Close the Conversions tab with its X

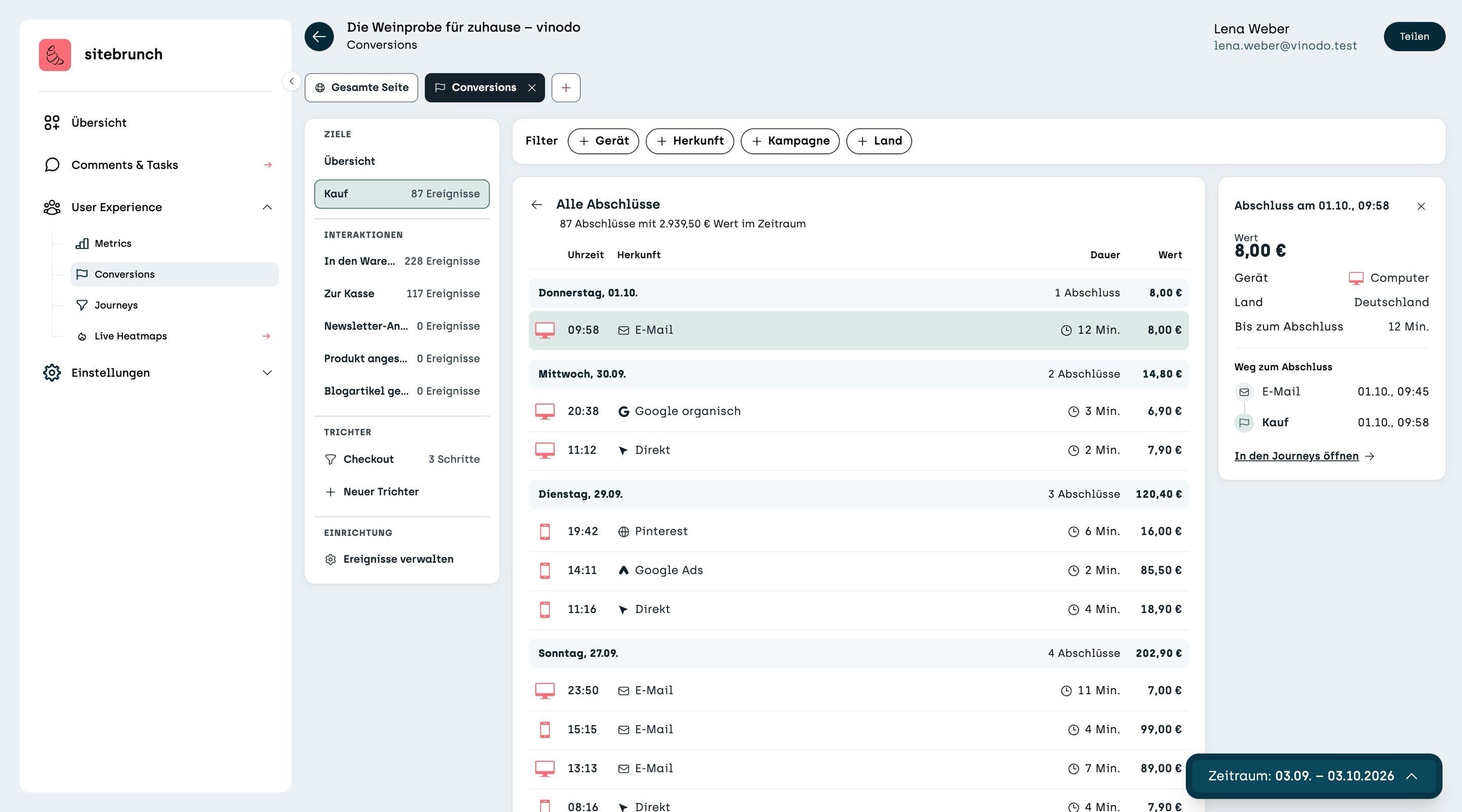click(532, 87)
